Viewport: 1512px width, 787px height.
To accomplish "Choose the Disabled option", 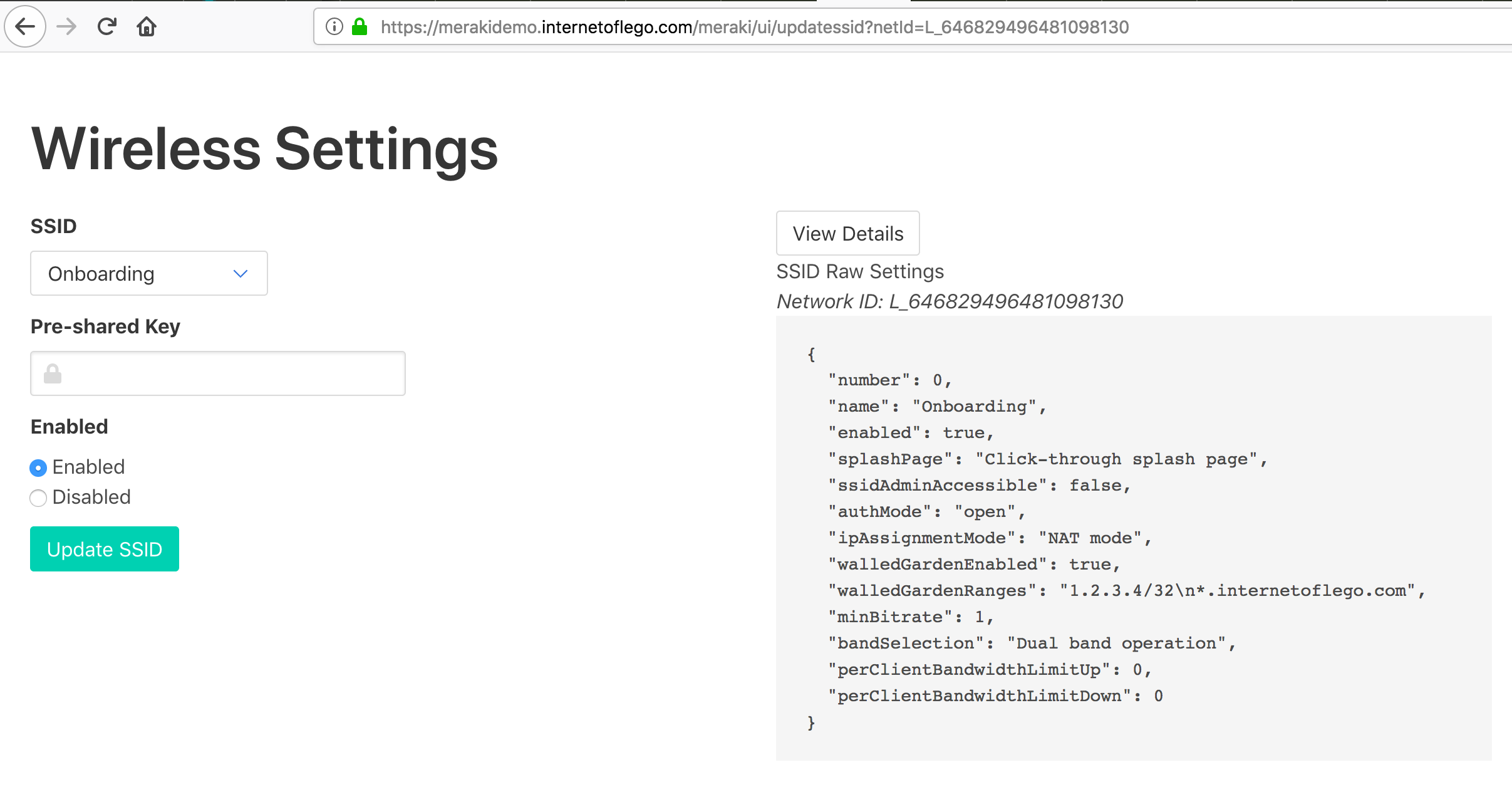I will point(38,498).
